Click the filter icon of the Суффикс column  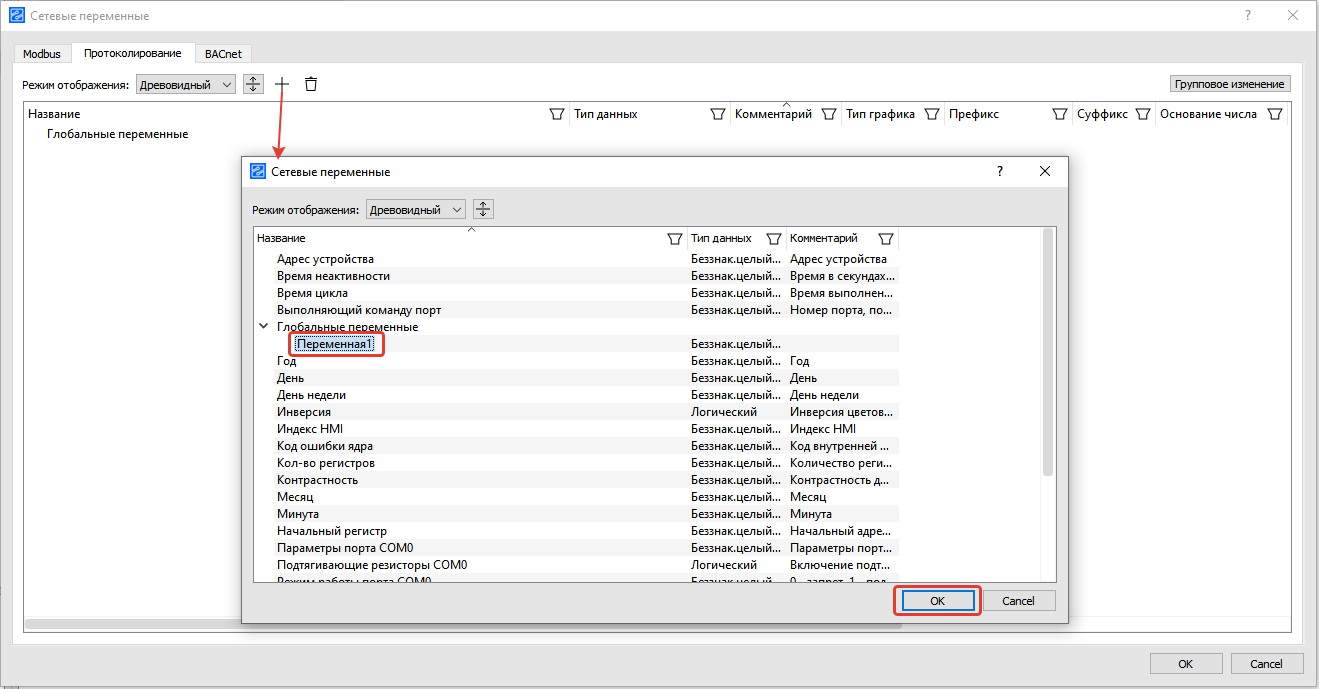click(1142, 114)
